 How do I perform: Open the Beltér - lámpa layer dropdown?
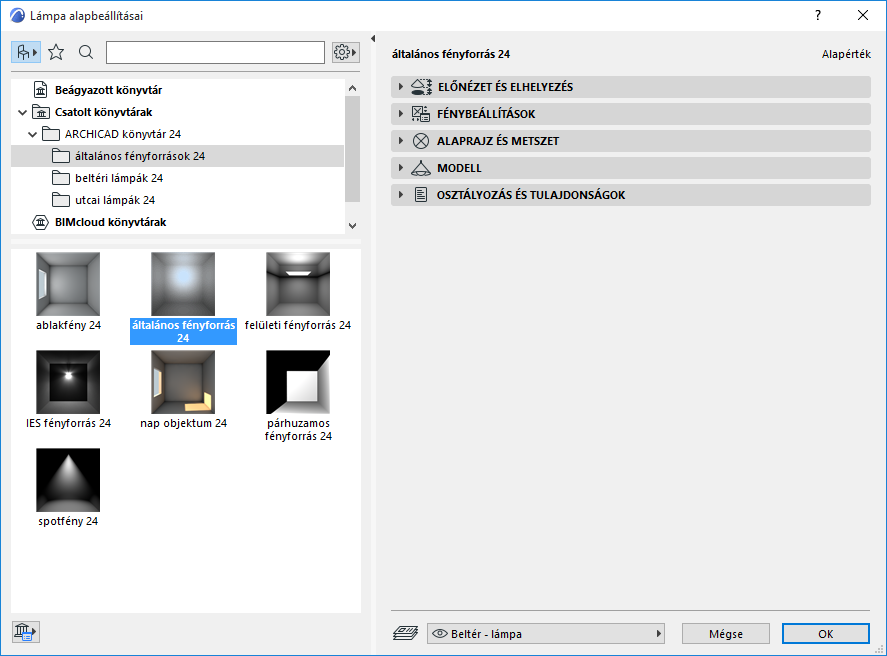pyautogui.click(x=545, y=634)
